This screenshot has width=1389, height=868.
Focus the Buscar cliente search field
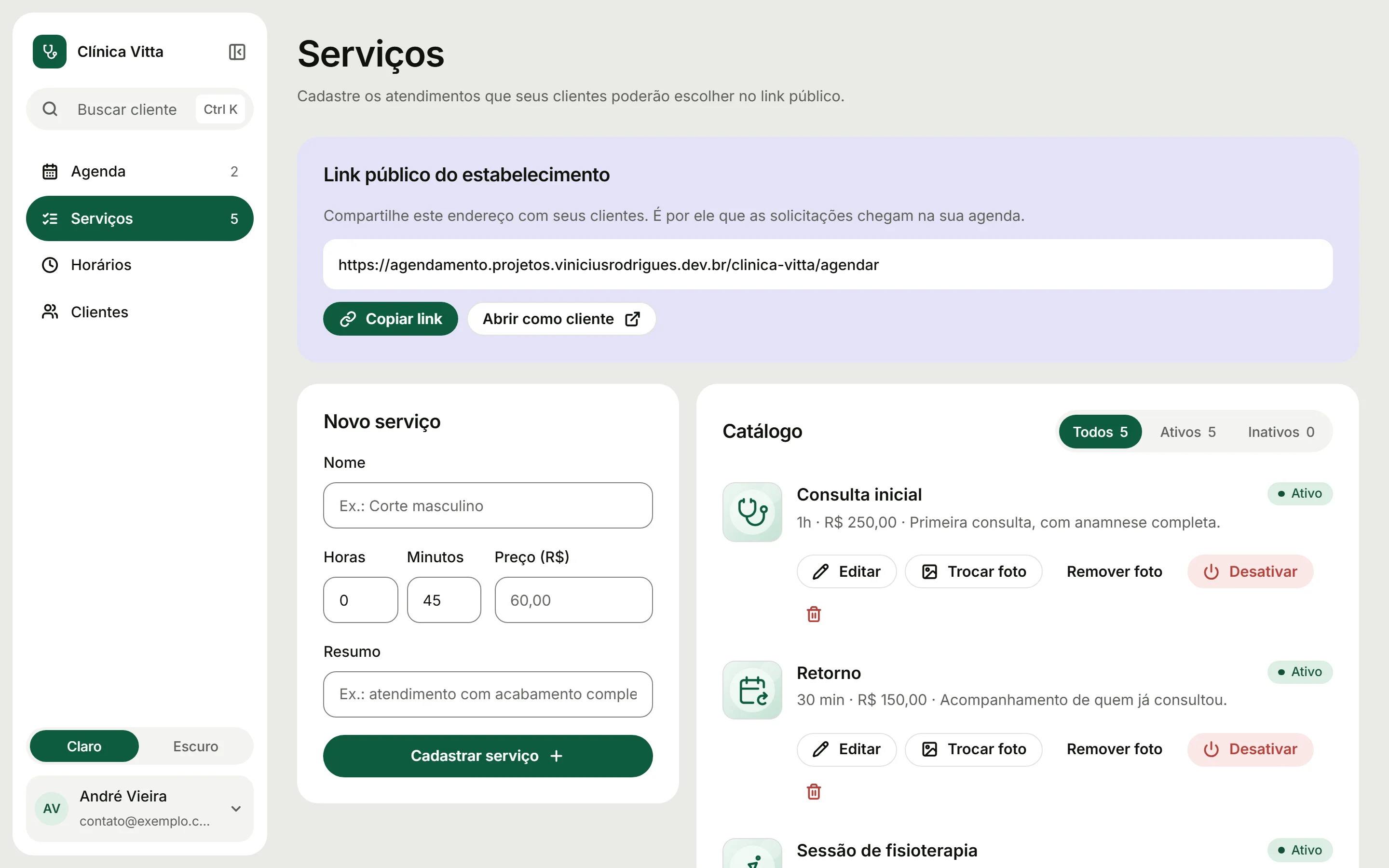pyautogui.click(x=139, y=109)
